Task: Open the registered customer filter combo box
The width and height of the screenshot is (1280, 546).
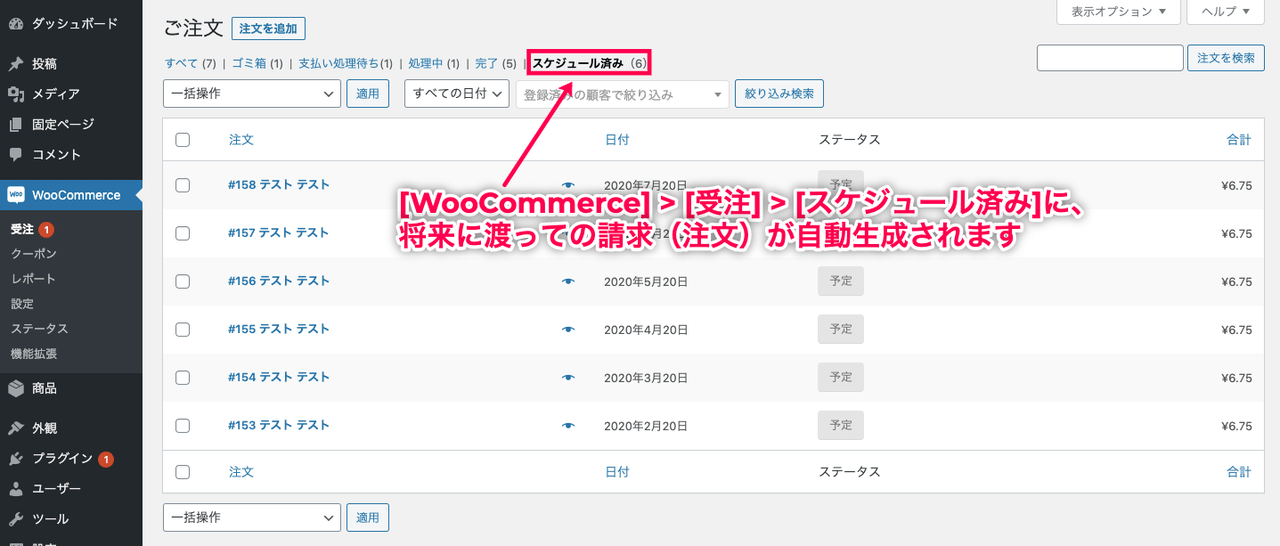Action: pyautogui.click(x=623, y=95)
